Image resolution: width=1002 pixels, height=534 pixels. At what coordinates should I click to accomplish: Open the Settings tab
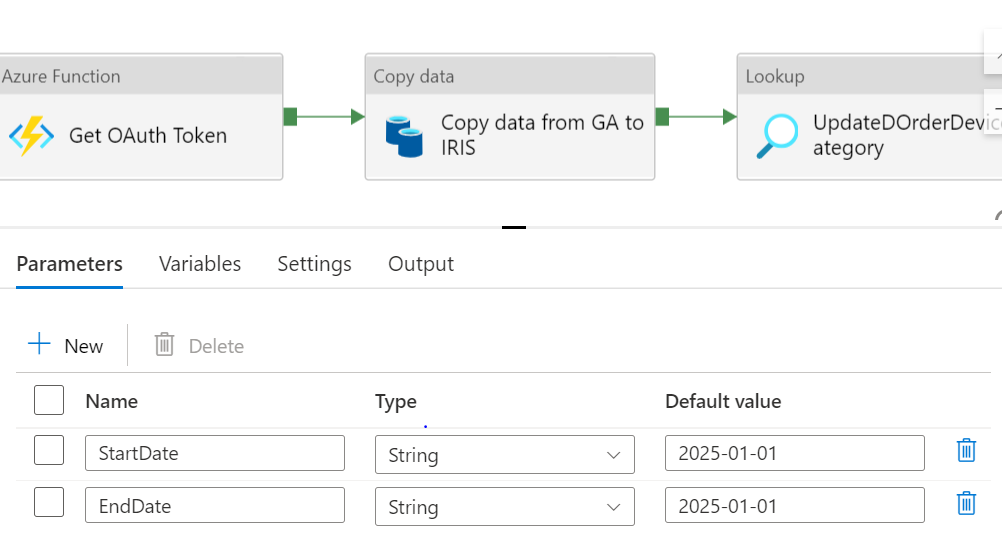pyautogui.click(x=314, y=264)
